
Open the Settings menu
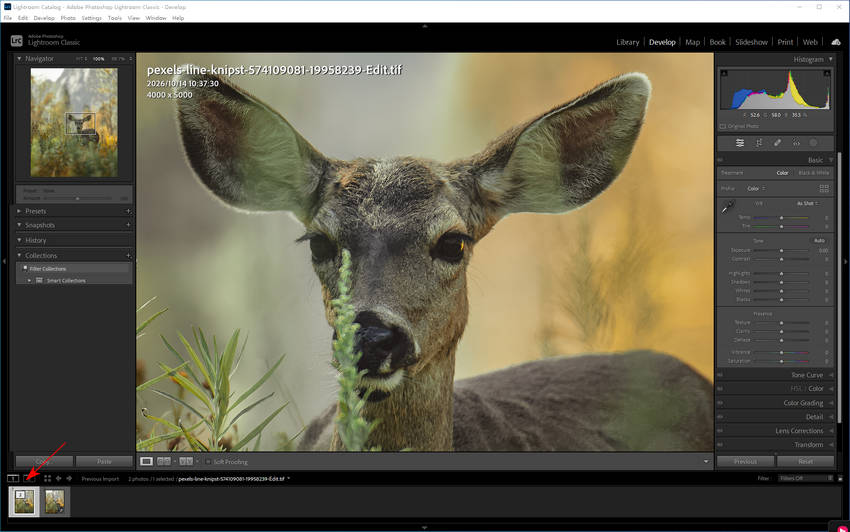(x=92, y=18)
